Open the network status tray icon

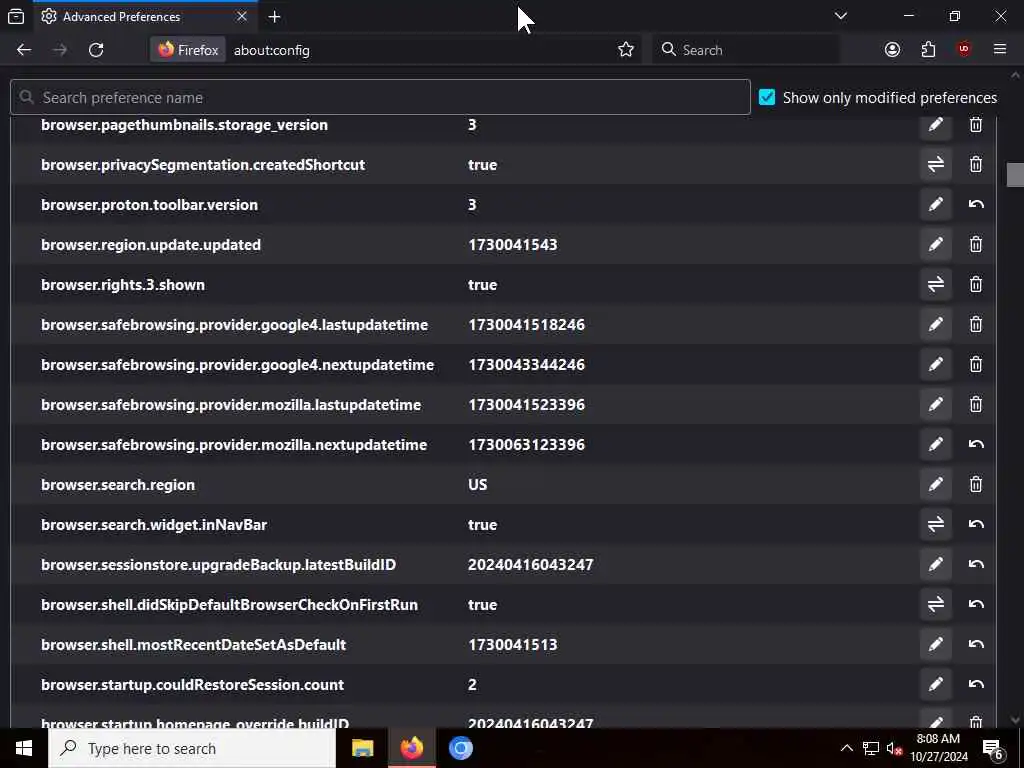pyautogui.click(x=871, y=748)
